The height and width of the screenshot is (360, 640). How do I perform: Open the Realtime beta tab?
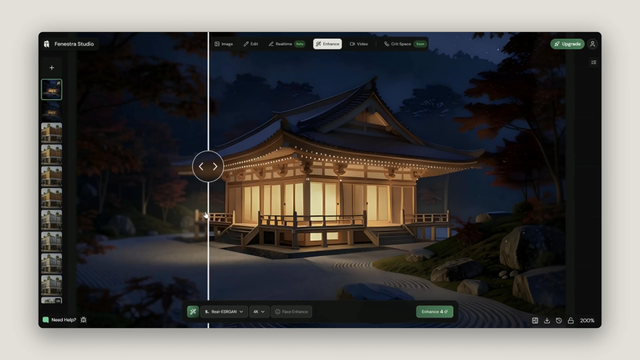coord(287,44)
